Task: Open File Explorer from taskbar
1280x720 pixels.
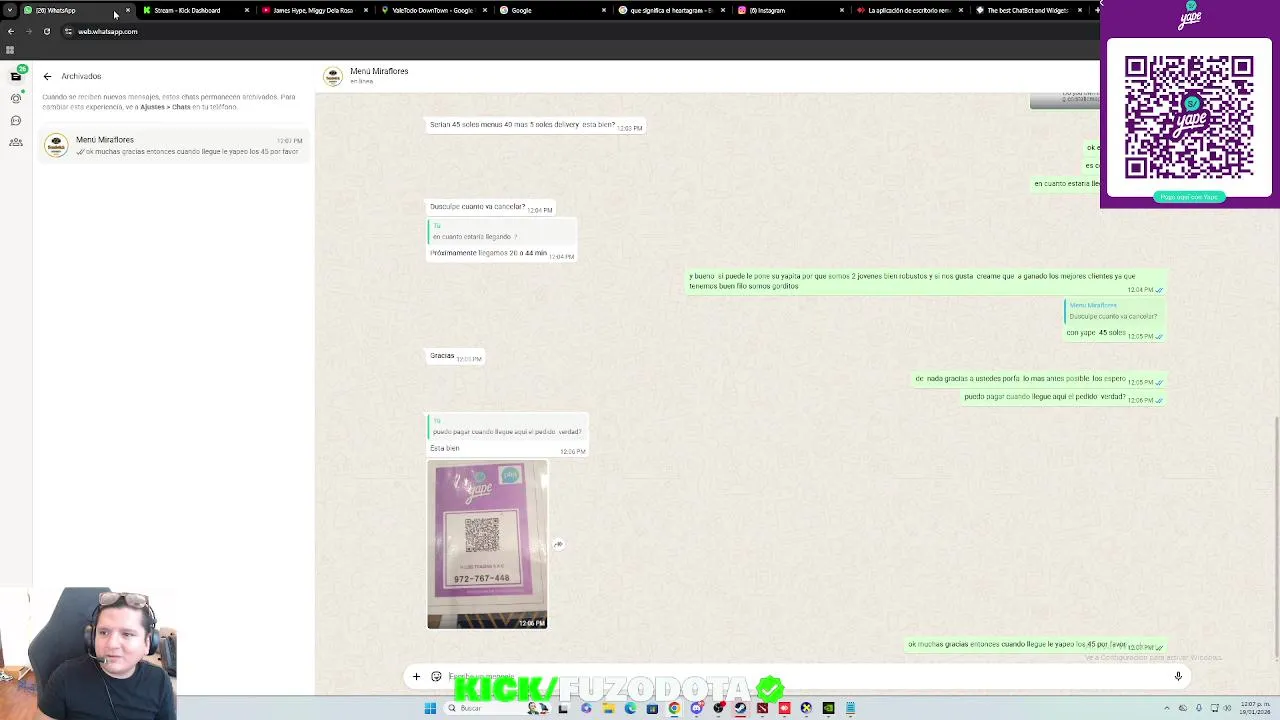Action: [x=608, y=708]
